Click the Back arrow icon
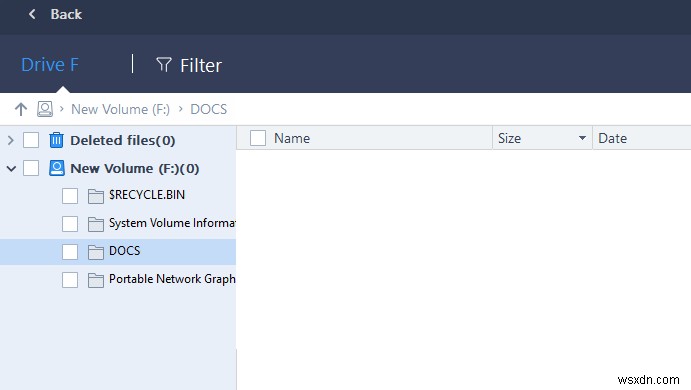The height and width of the screenshot is (390, 691). click(x=32, y=14)
